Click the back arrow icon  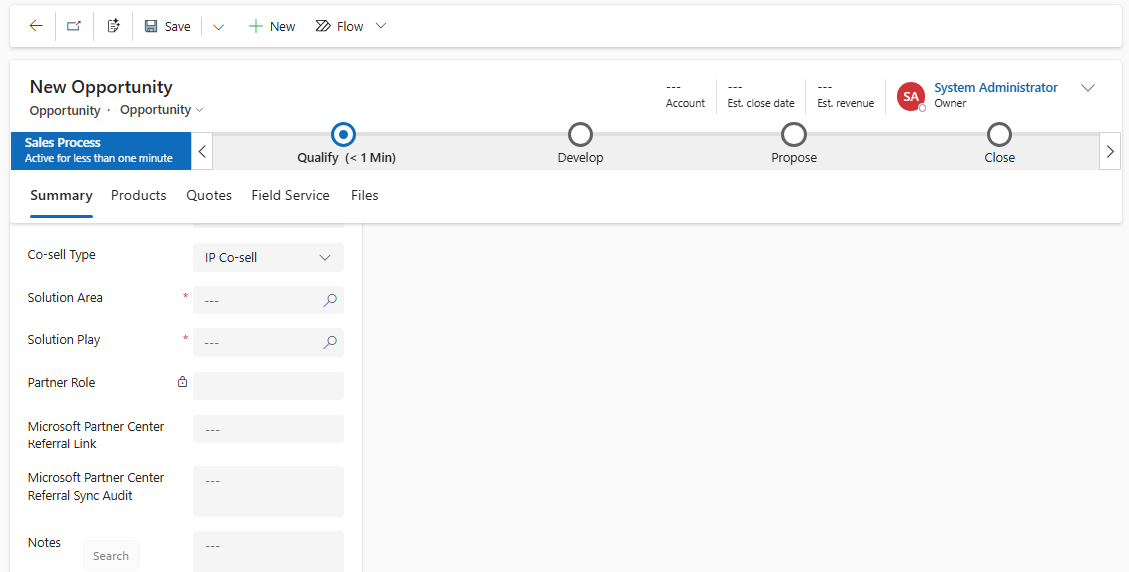click(x=36, y=26)
